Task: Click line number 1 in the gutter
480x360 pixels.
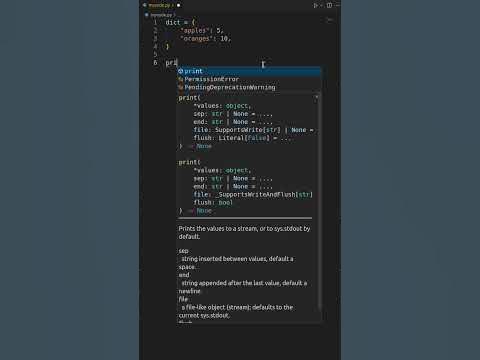Action: click(155, 22)
